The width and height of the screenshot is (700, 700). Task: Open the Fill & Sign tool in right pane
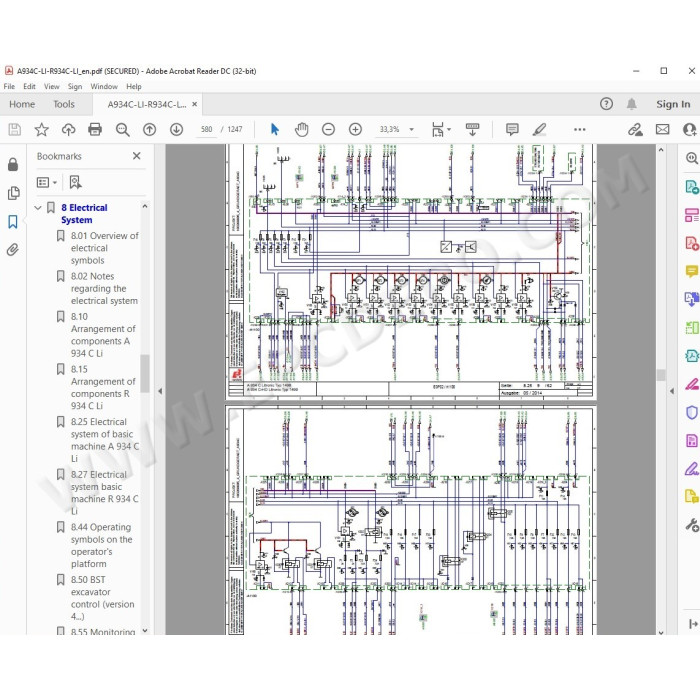click(692, 470)
